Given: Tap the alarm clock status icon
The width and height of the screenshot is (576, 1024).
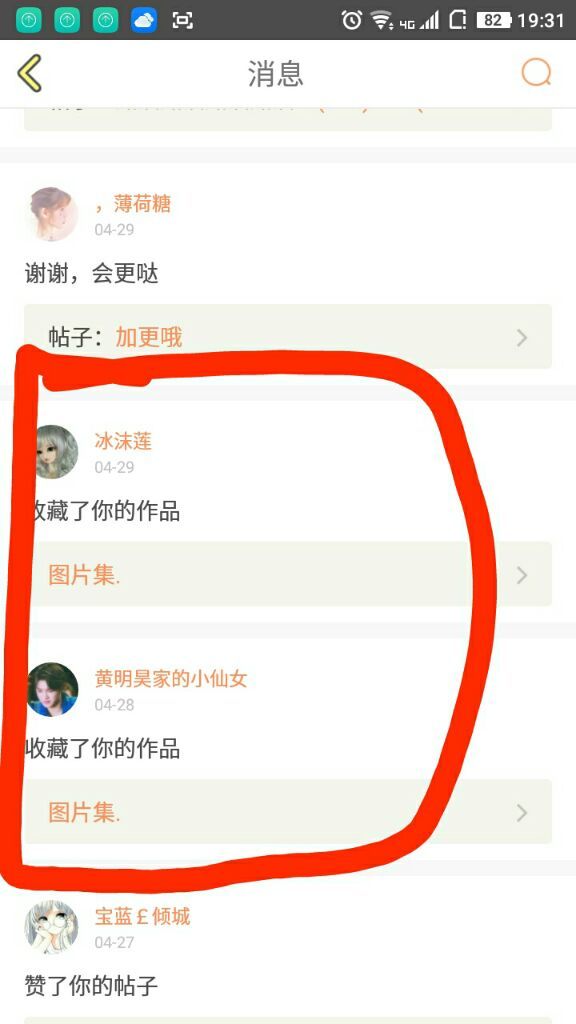Looking at the screenshot, I should tap(351, 20).
